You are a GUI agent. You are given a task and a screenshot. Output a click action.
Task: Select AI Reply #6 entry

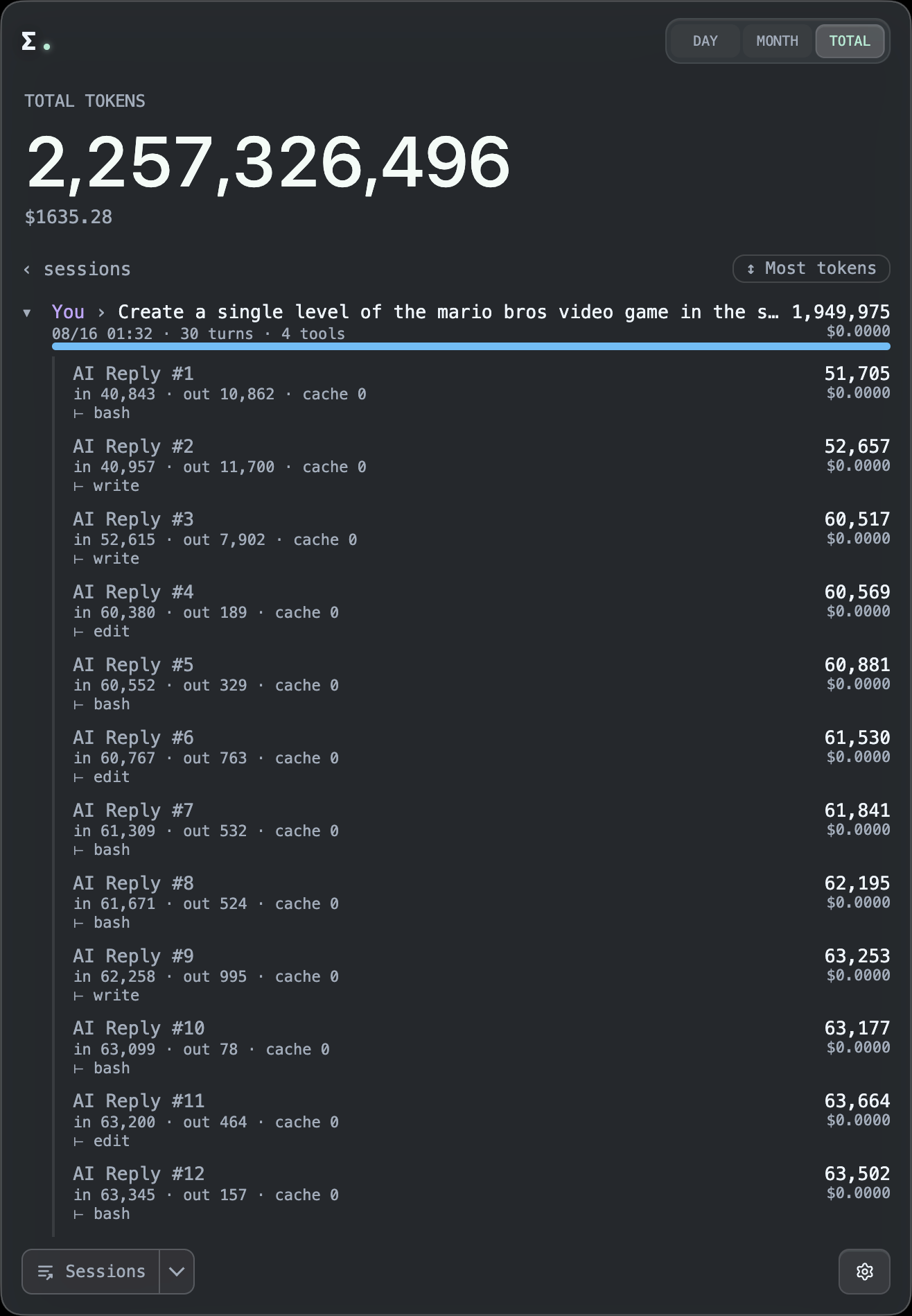481,756
